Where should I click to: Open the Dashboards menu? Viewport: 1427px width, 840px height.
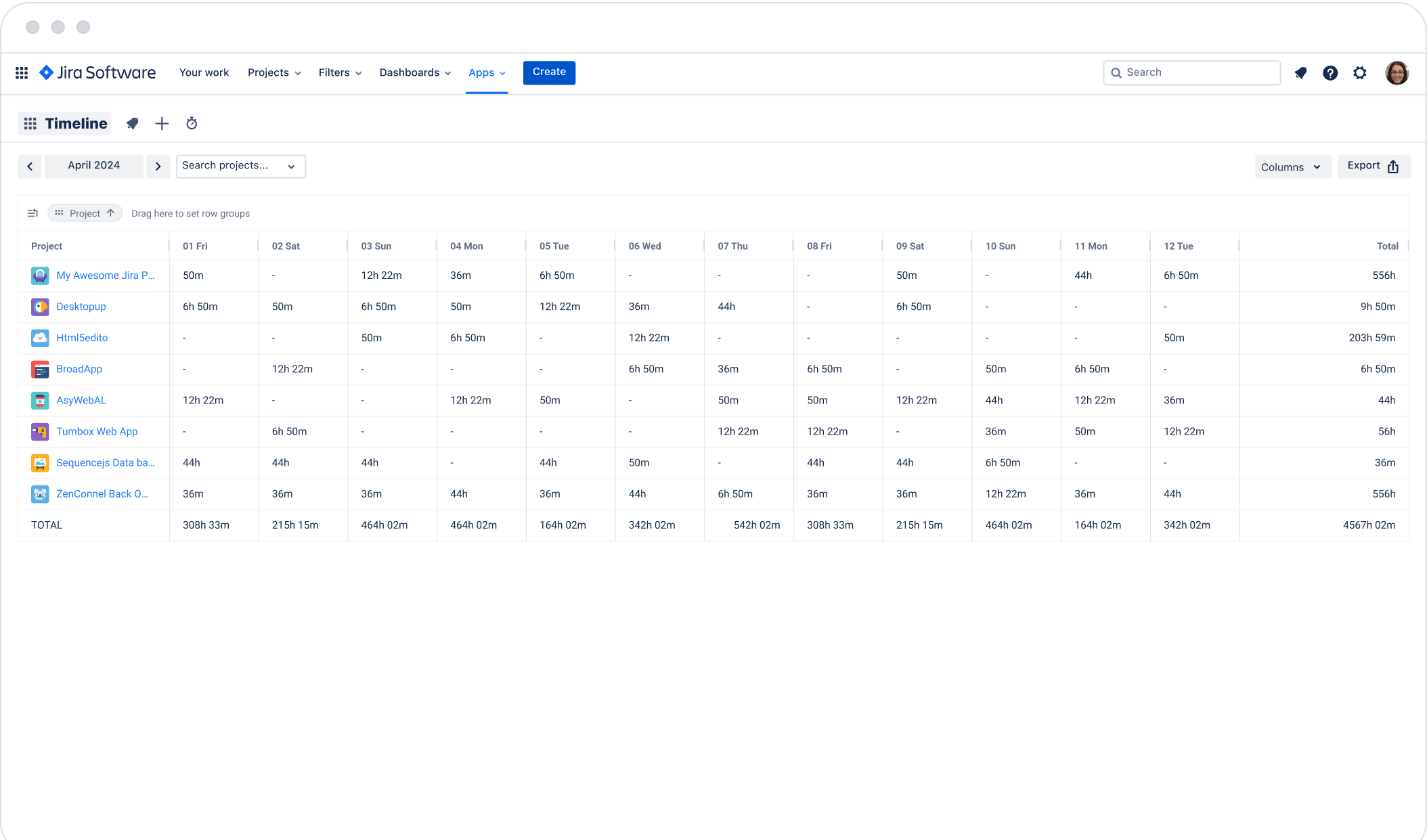tap(414, 73)
